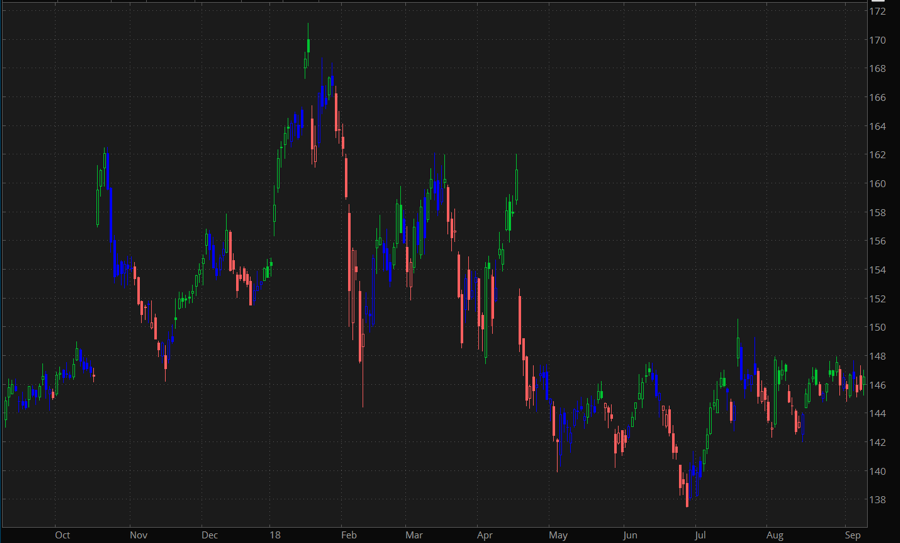Viewport: 900px width, 543px height.
Task: Click the 150 price label on the right axis
Action: pyautogui.click(x=877, y=327)
